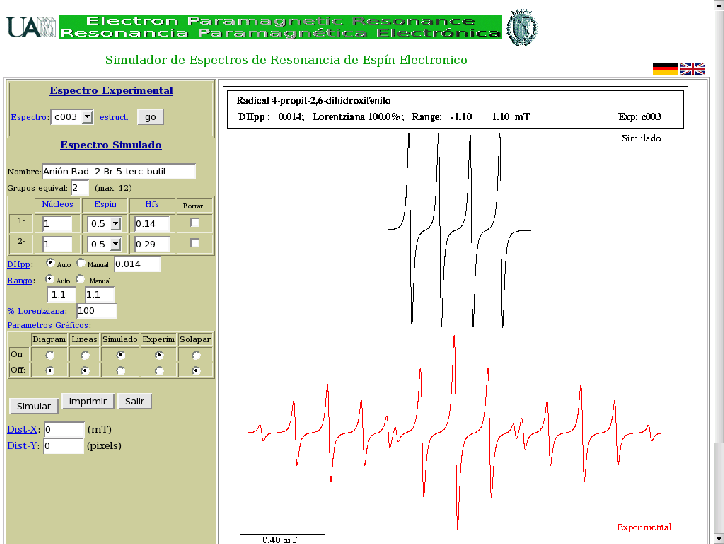This screenshot has height=544, width=724.
Task: Click the Simulador de Espectros heading
Action: pos(286,60)
